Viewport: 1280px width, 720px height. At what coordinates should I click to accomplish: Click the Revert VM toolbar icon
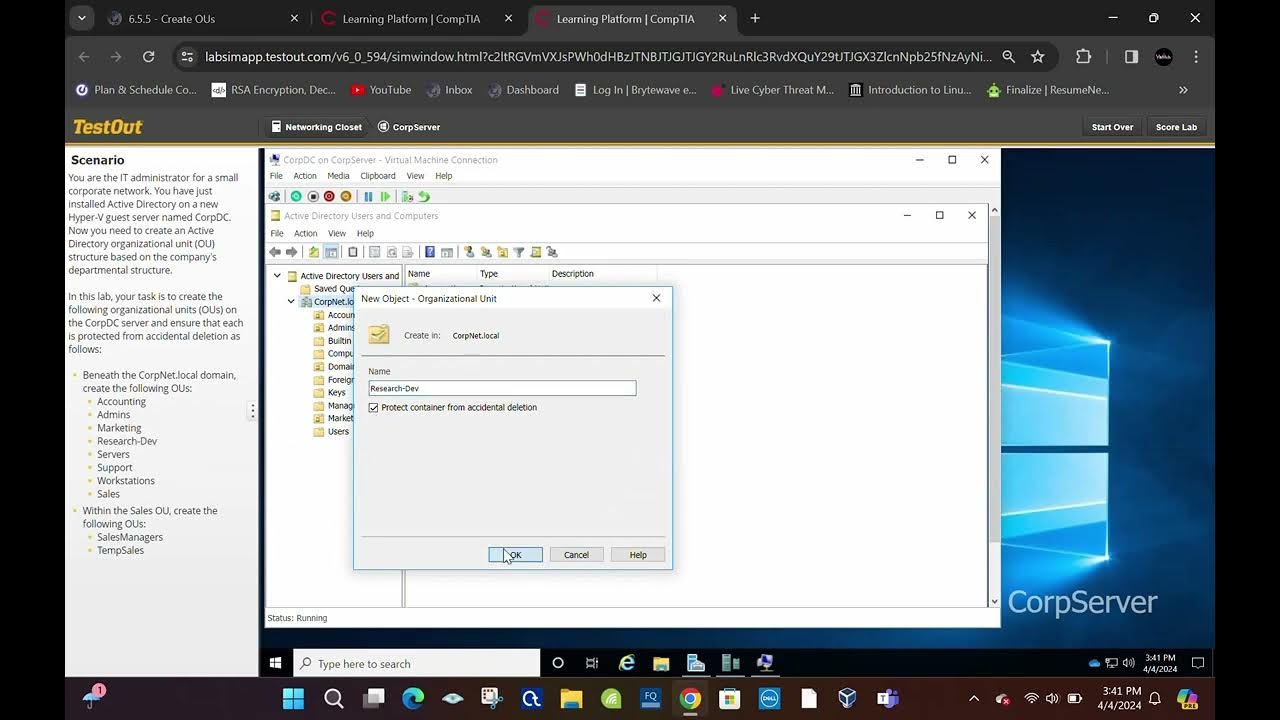(424, 196)
